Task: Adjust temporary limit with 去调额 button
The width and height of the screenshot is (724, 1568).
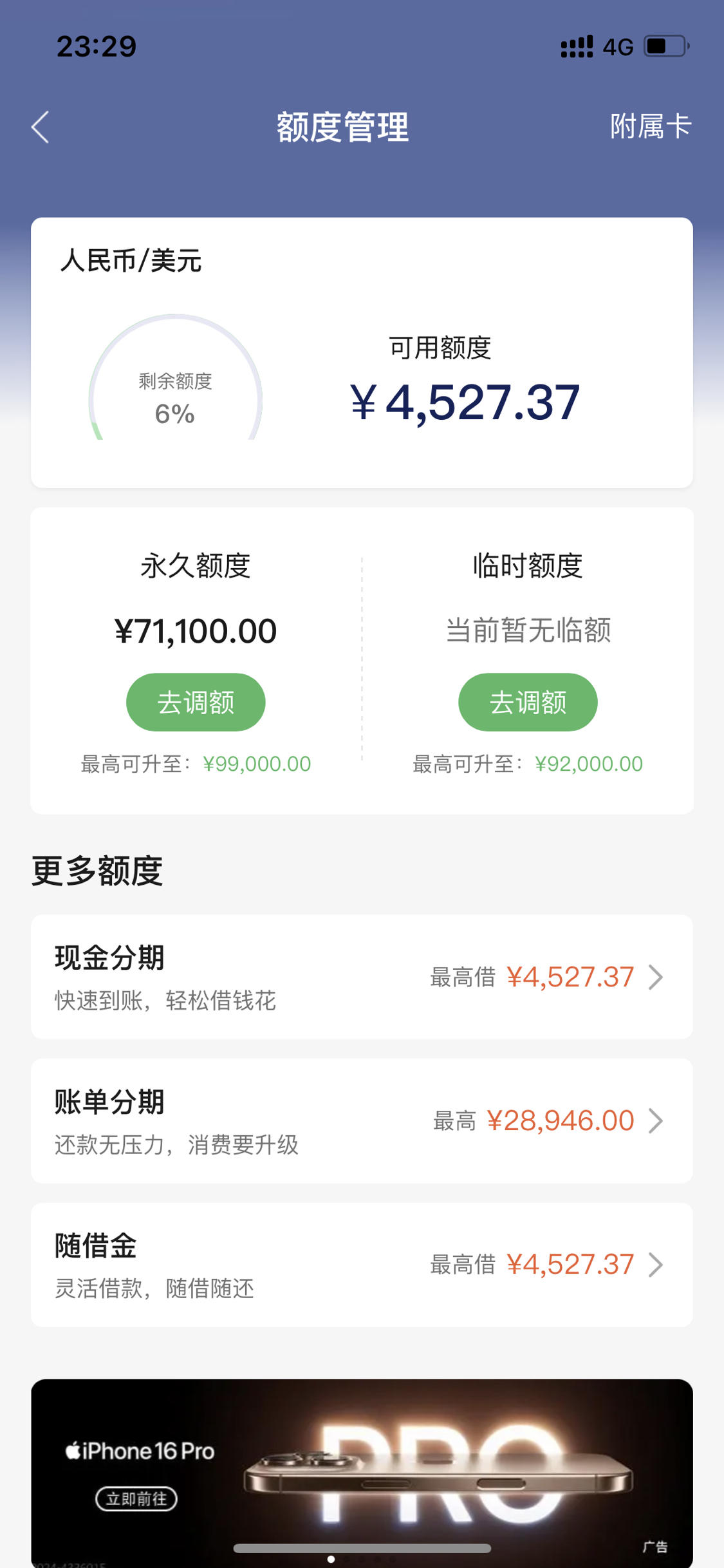Action: (528, 702)
